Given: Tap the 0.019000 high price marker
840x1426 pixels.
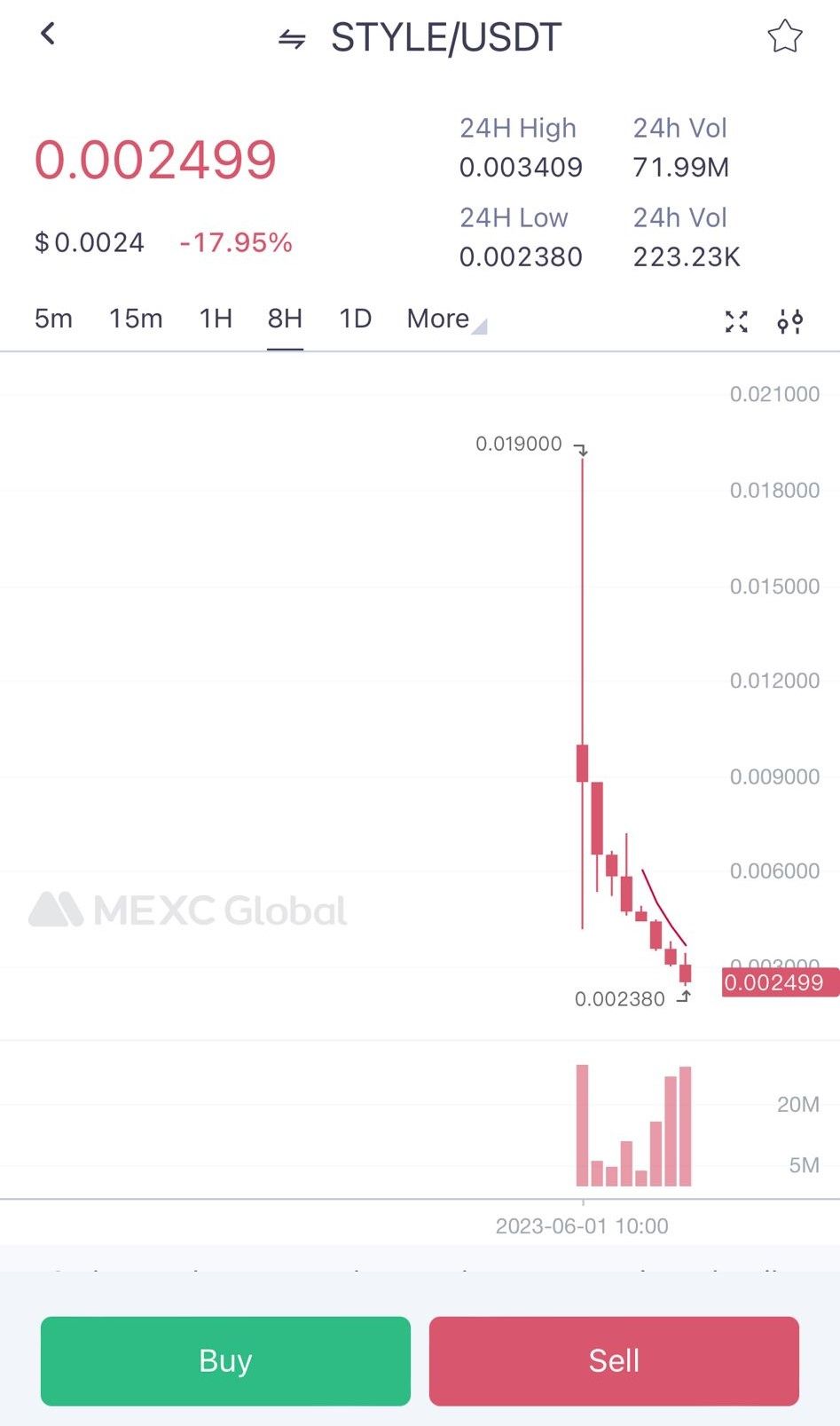Looking at the screenshot, I should (519, 444).
